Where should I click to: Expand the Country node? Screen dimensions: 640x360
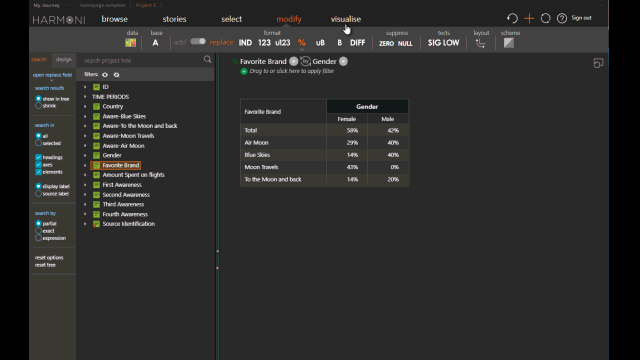(85, 107)
